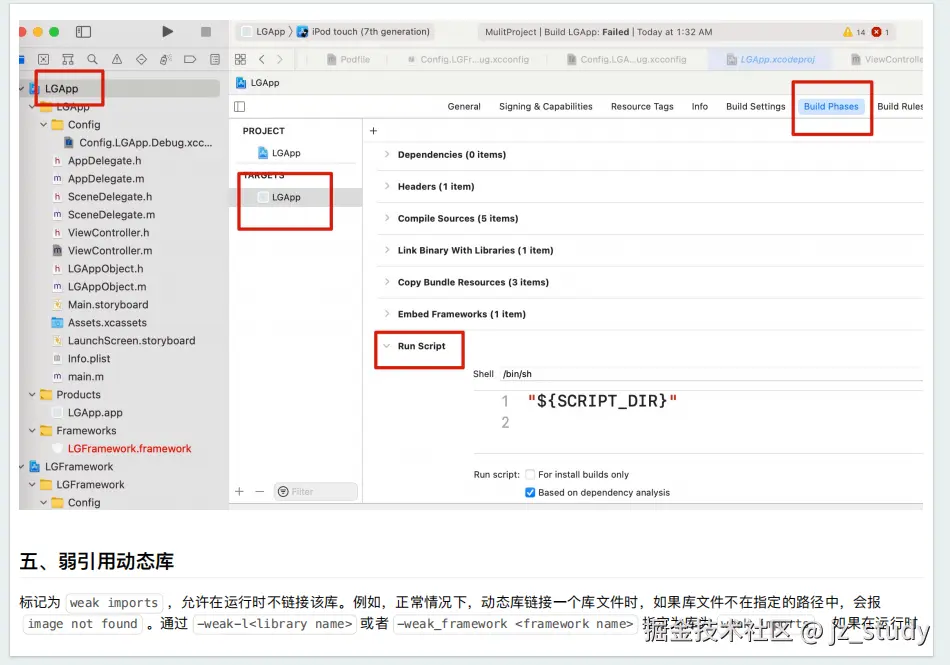Image resolution: width=950 pixels, height=665 pixels.
Task: Toggle the navigator sidebar icon in toolbar
Action: click(x=83, y=31)
